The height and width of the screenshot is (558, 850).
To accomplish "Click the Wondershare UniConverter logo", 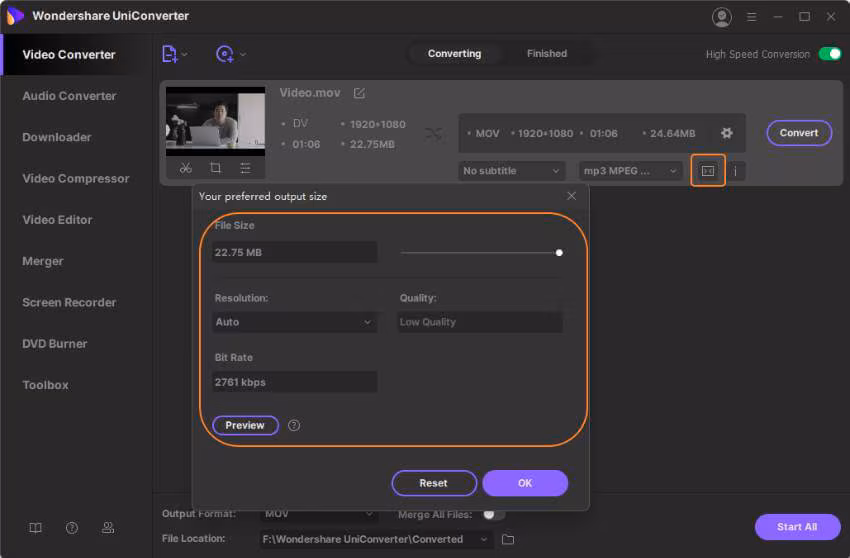I will coord(15,16).
